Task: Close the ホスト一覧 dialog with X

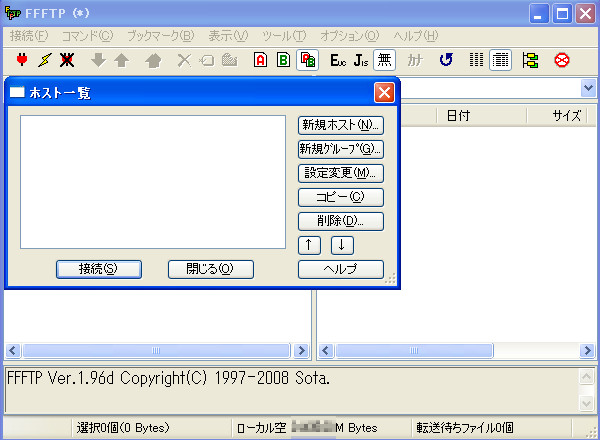Action: (x=384, y=93)
